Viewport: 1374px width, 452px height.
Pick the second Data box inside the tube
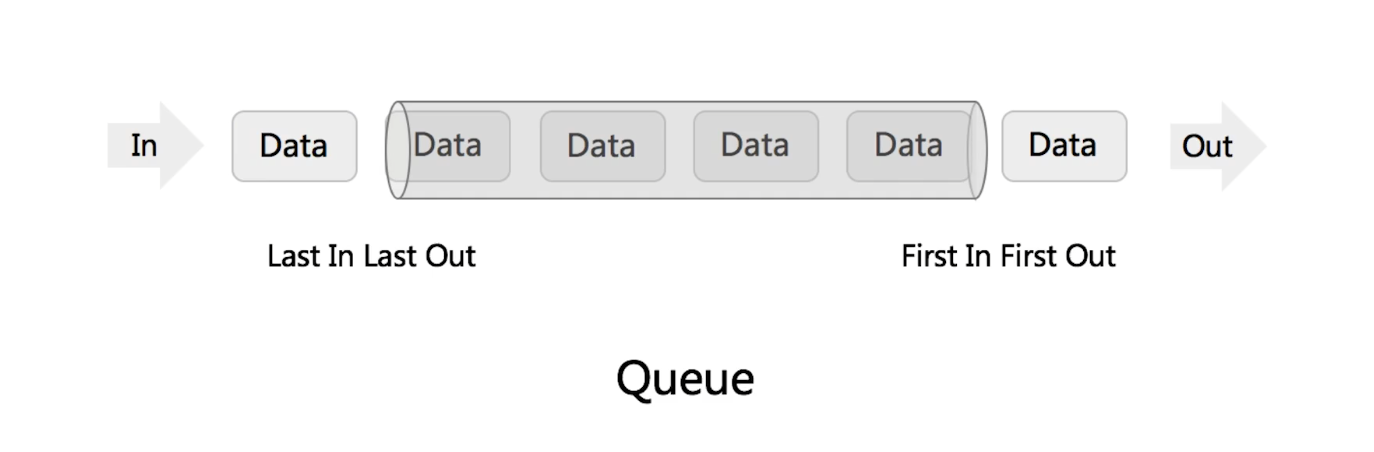[x=602, y=146]
